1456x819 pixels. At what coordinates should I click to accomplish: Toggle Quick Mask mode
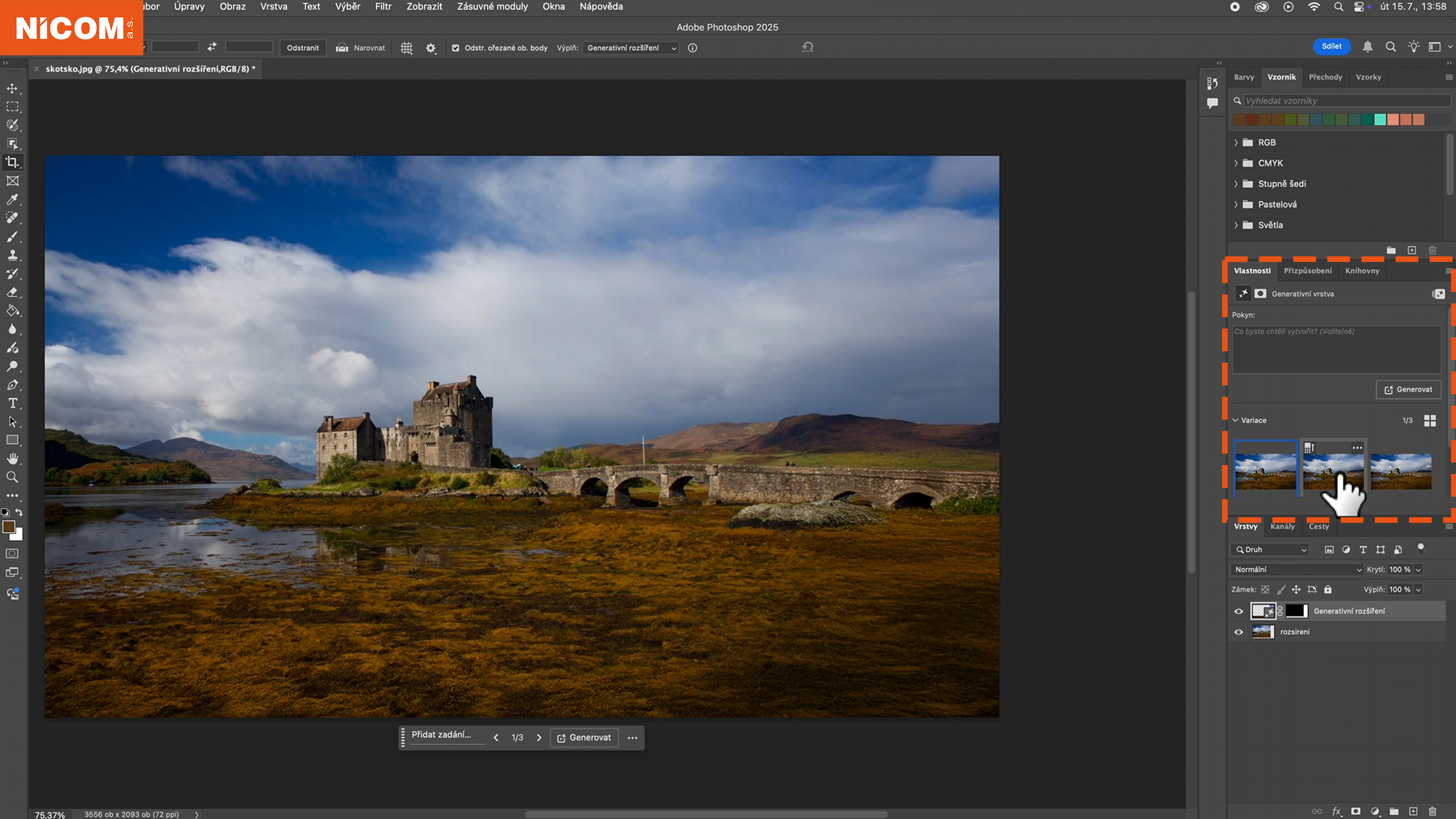tap(12, 554)
